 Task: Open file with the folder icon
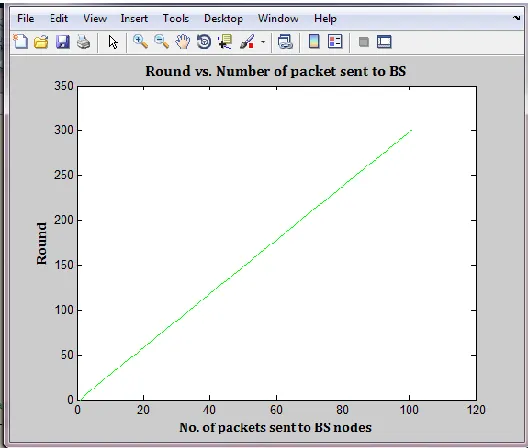pos(41,42)
